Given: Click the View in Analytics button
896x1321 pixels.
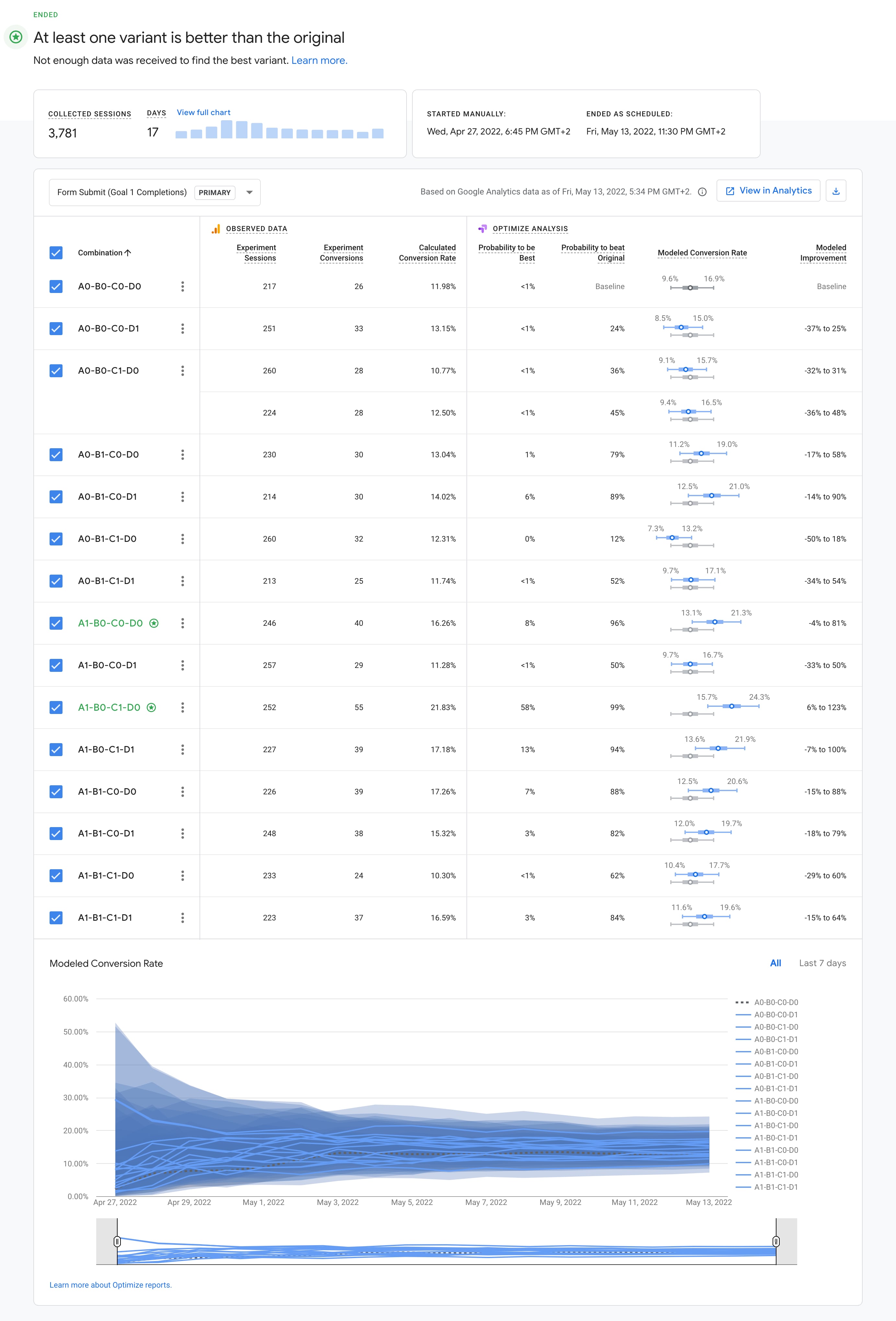Looking at the screenshot, I should [x=768, y=191].
